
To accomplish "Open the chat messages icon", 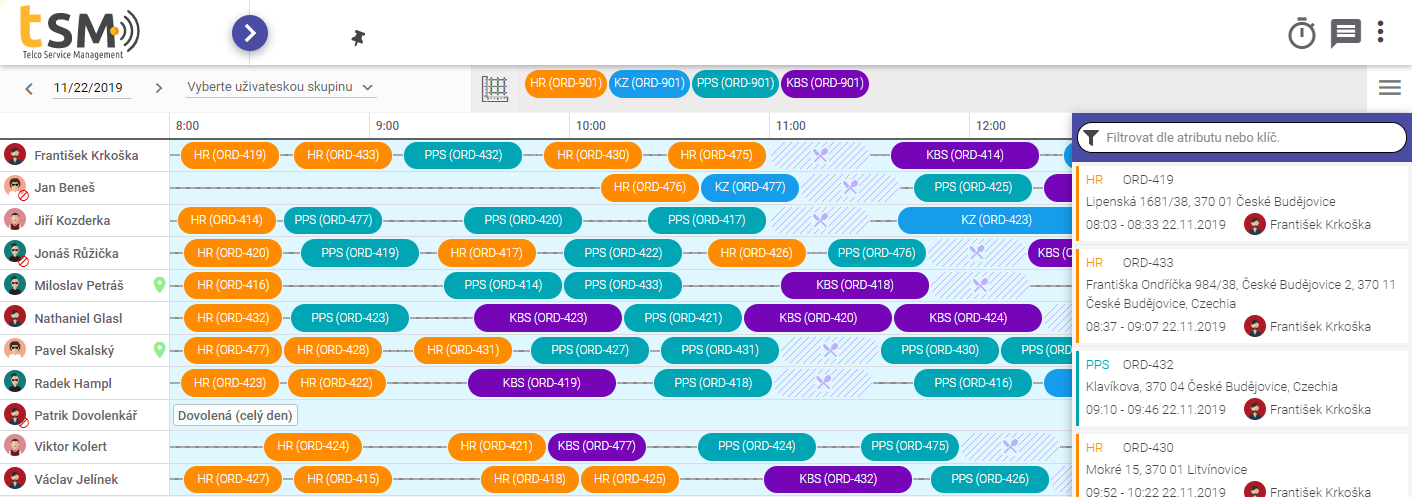I will [1345, 34].
